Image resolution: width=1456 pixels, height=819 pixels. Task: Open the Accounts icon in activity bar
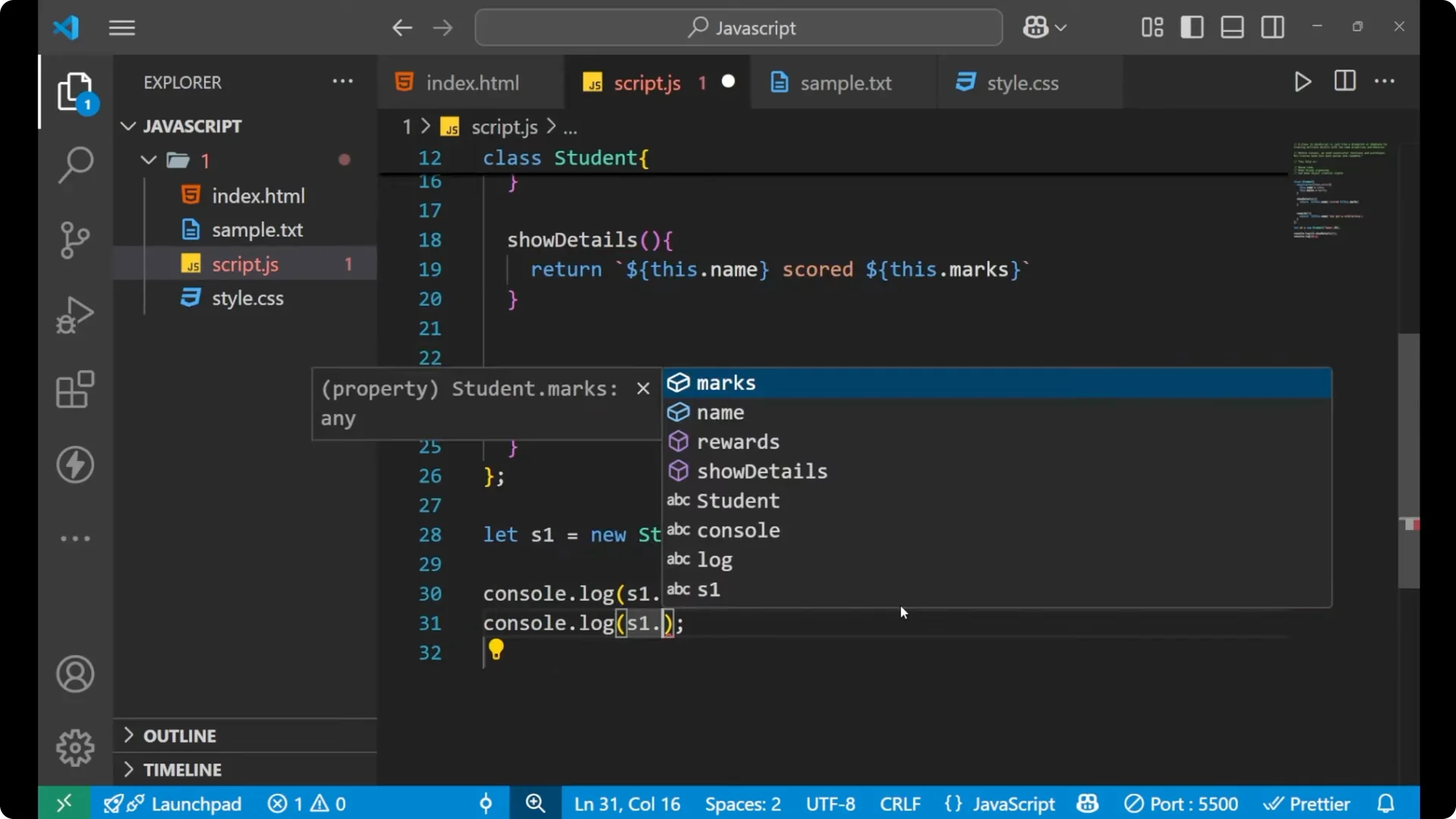[x=75, y=674]
